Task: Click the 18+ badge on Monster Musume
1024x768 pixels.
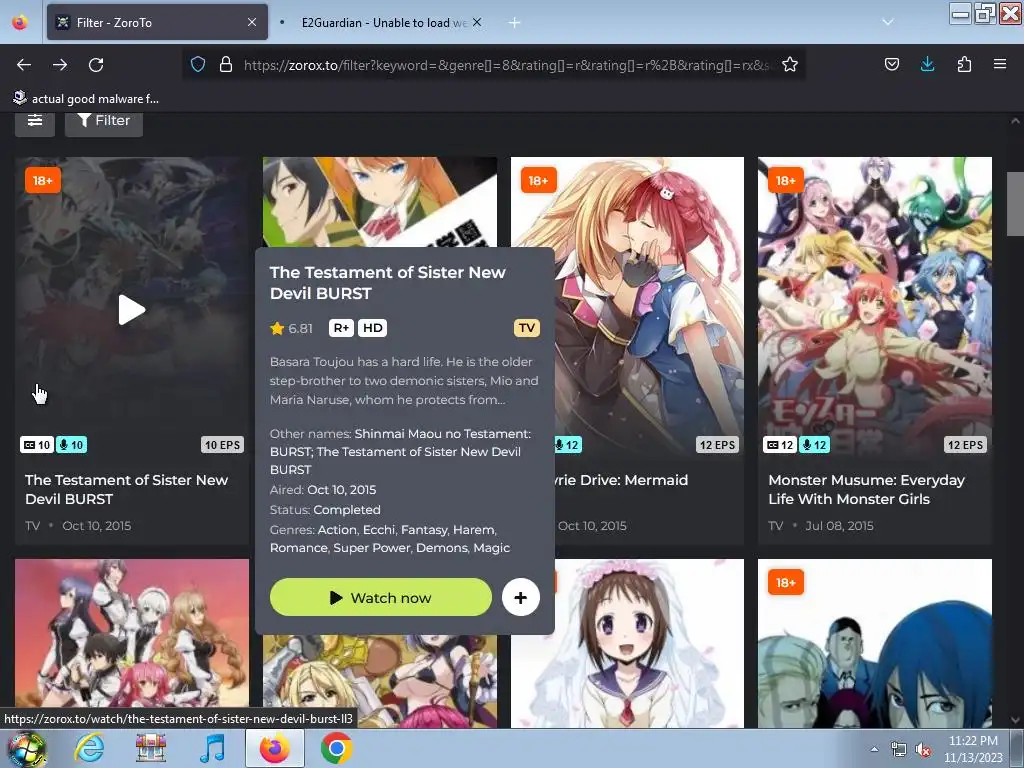Action: pos(786,180)
